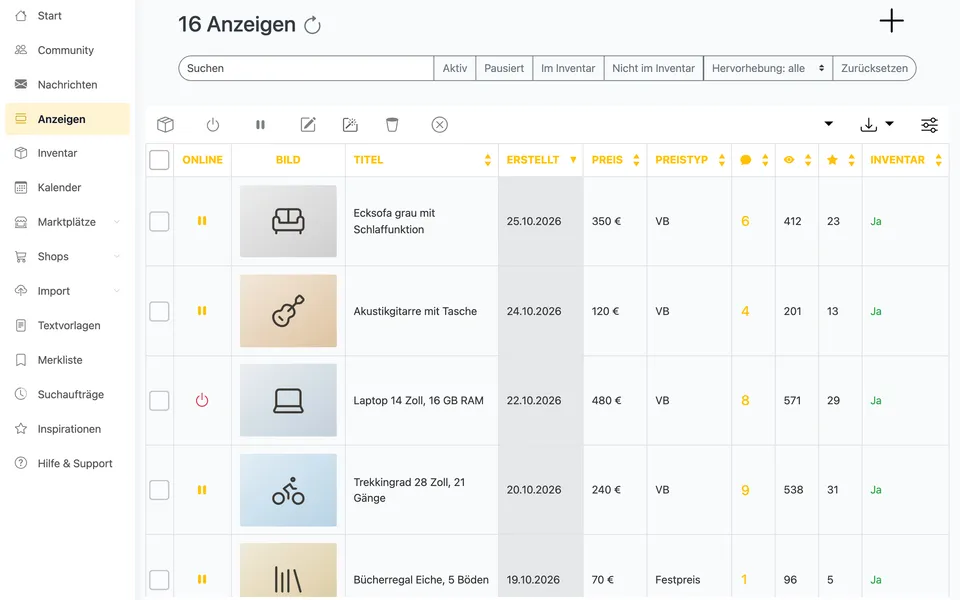Click the Suchaufträge clock icon
The width and height of the screenshot is (960, 600).
[21, 394]
